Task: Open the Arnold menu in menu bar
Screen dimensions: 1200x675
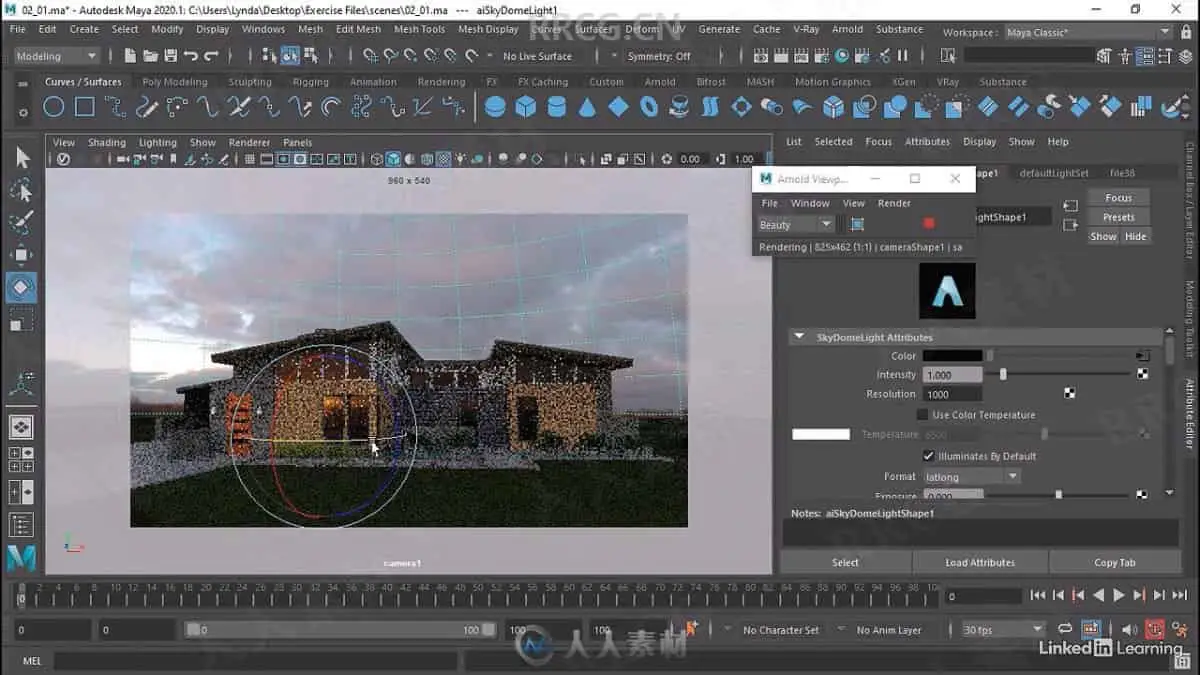Action: tap(847, 29)
